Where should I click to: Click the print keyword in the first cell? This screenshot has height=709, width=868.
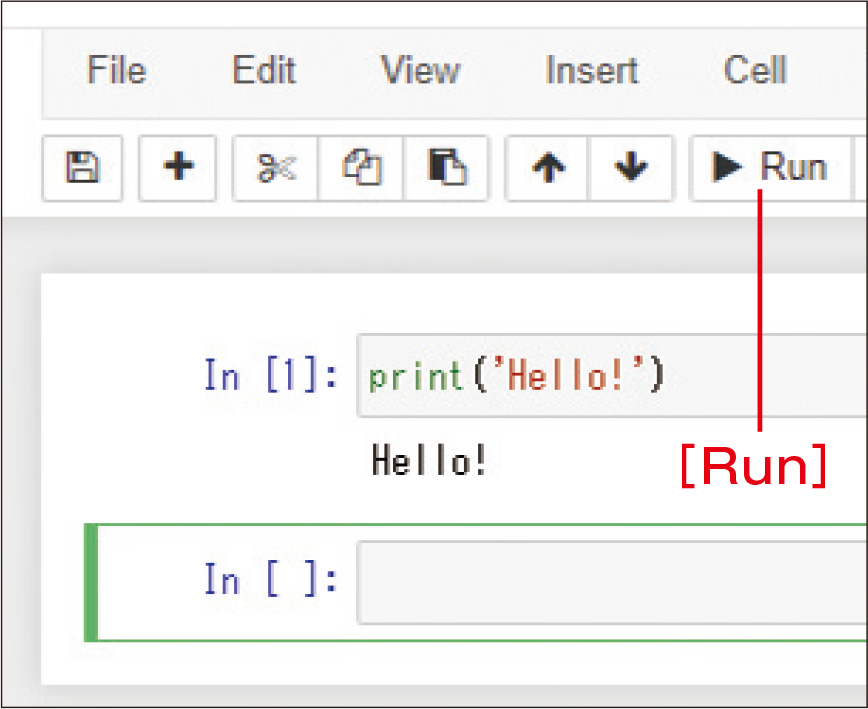(416, 377)
